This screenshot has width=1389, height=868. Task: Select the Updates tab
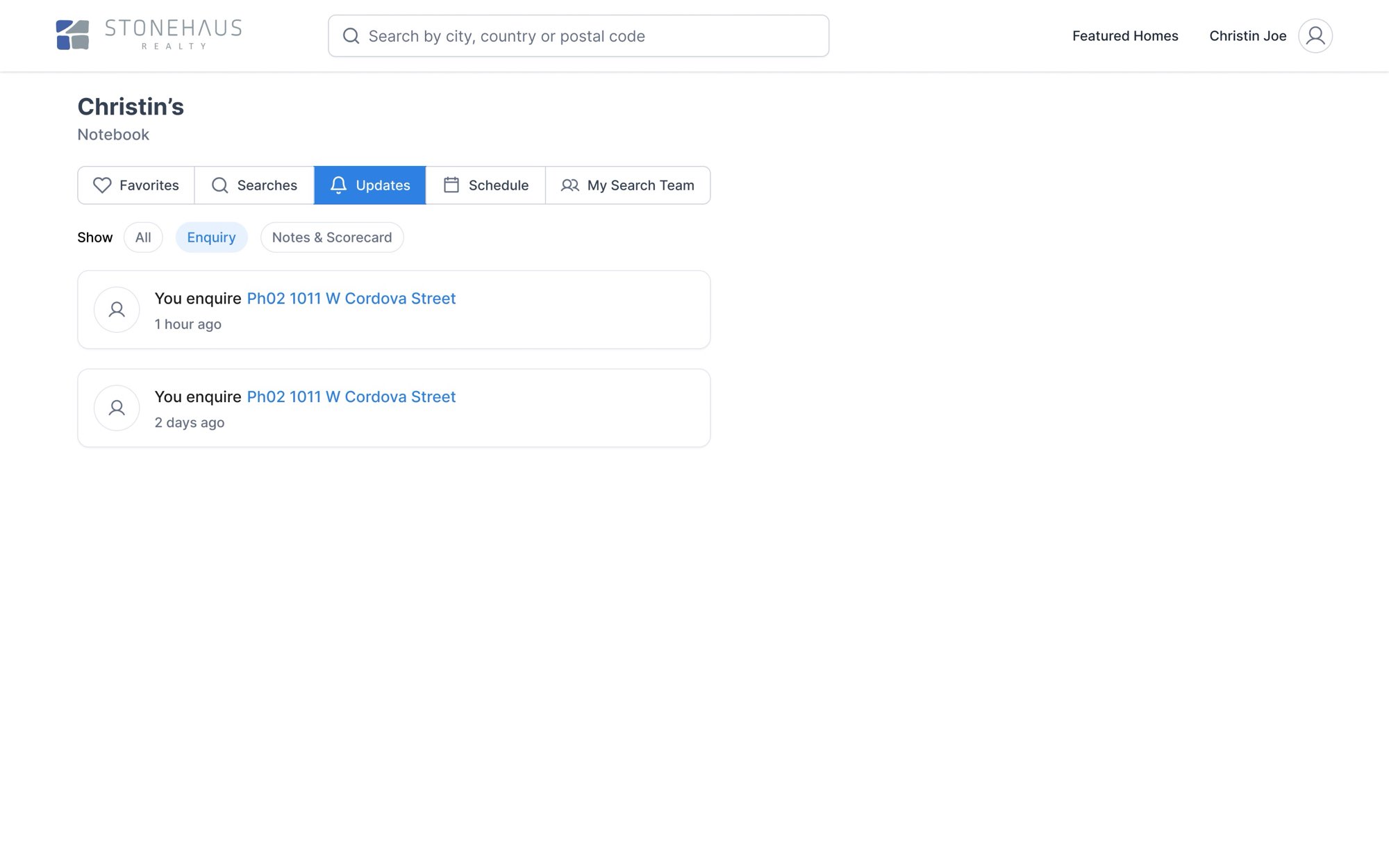click(370, 185)
